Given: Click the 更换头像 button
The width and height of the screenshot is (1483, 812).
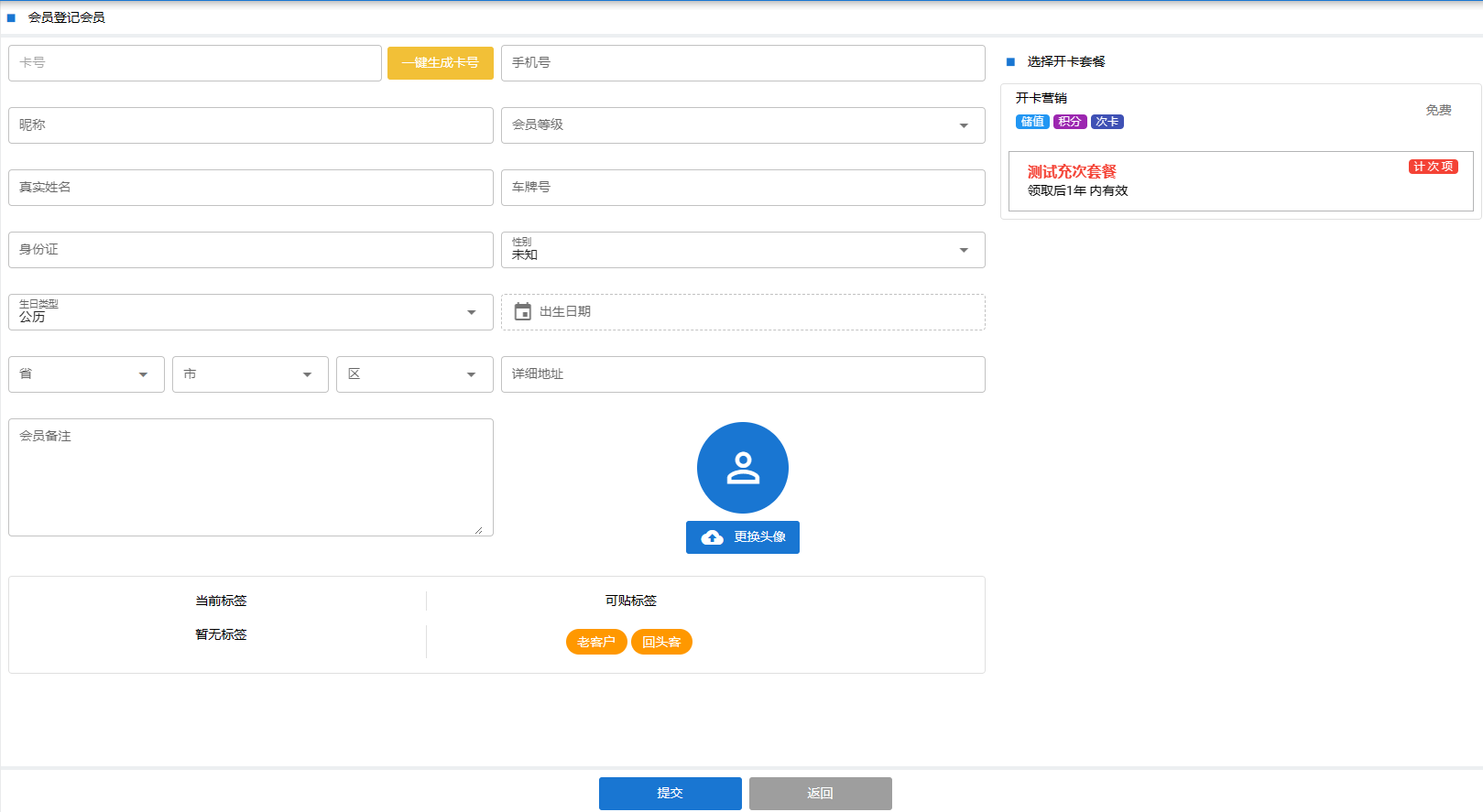Looking at the screenshot, I should click(x=743, y=537).
